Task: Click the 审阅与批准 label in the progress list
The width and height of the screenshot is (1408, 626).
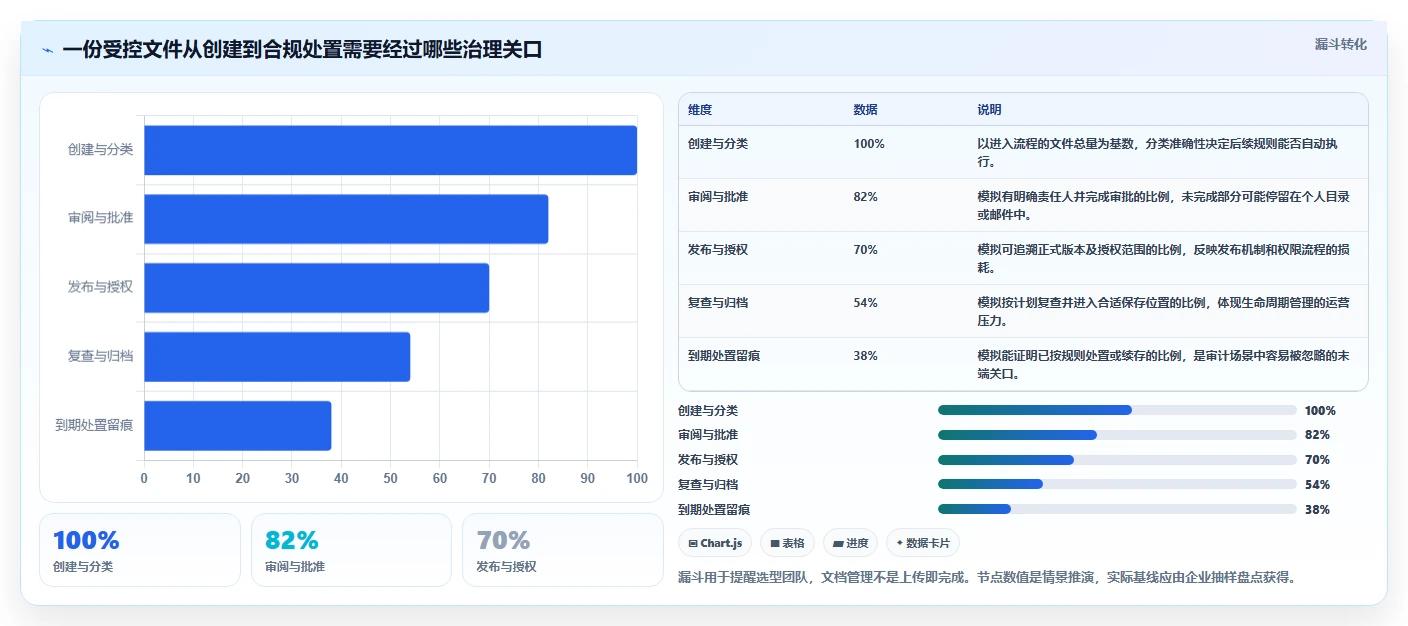Action: coord(708,435)
